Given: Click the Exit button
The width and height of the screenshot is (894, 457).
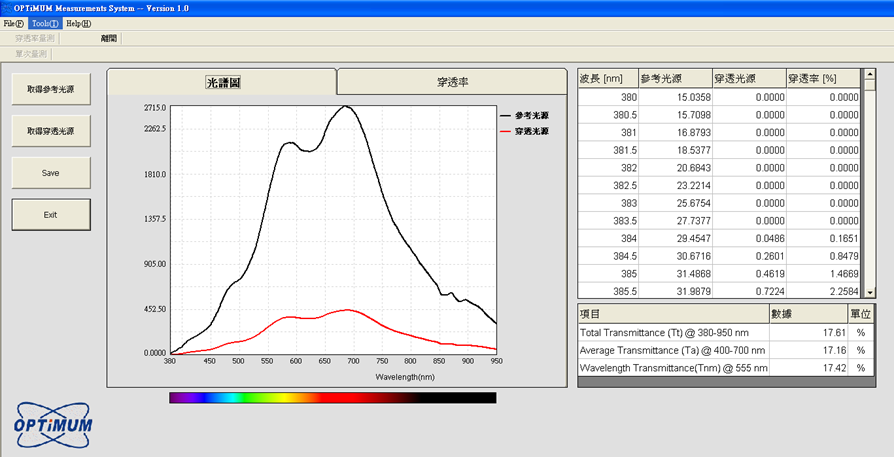Looking at the screenshot, I should 51,214.
